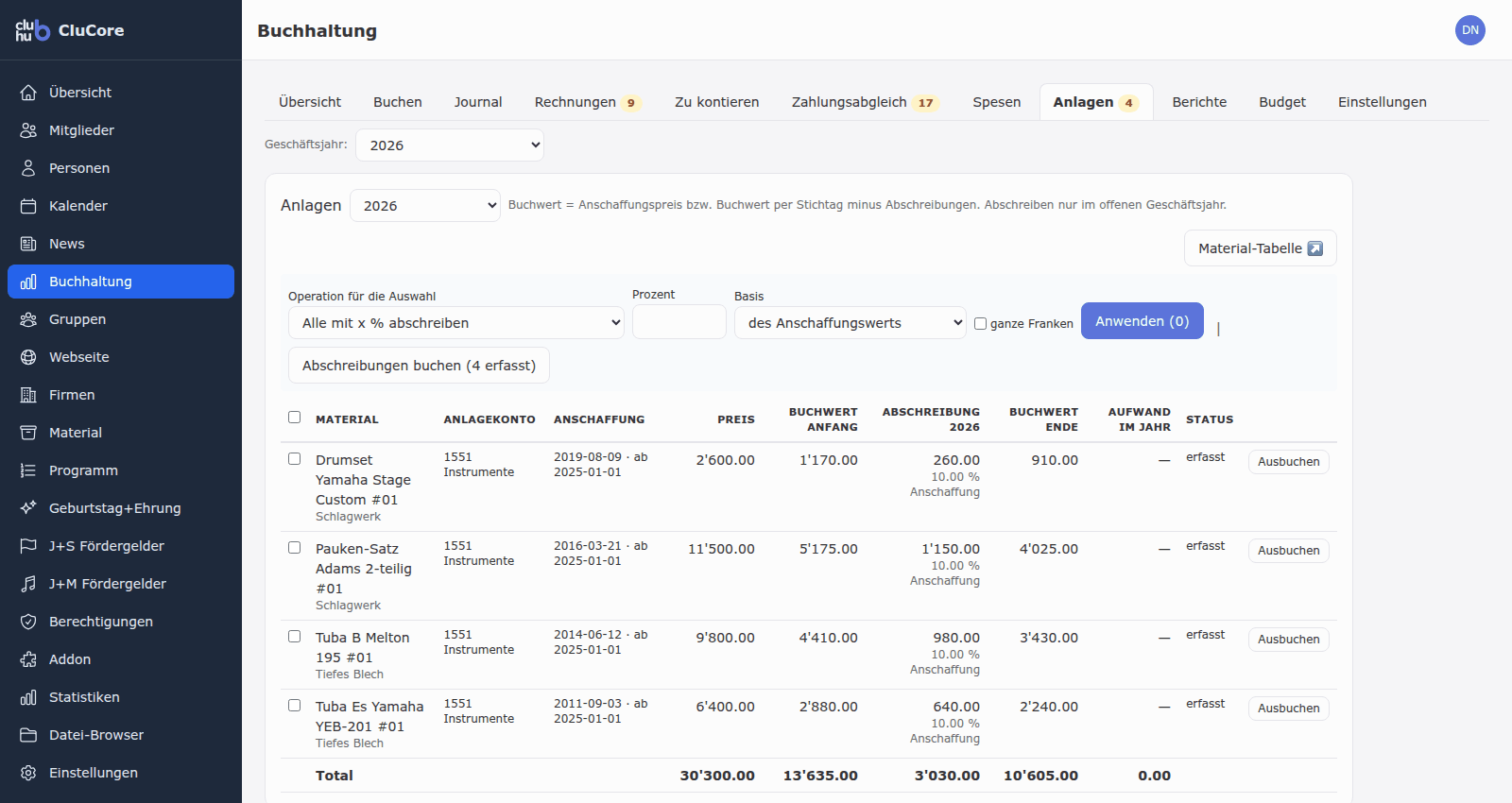Image resolution: width=1512 pixels, height=803 pixels.
Task: Click the Personen person icon
Action: click(28, 168)
